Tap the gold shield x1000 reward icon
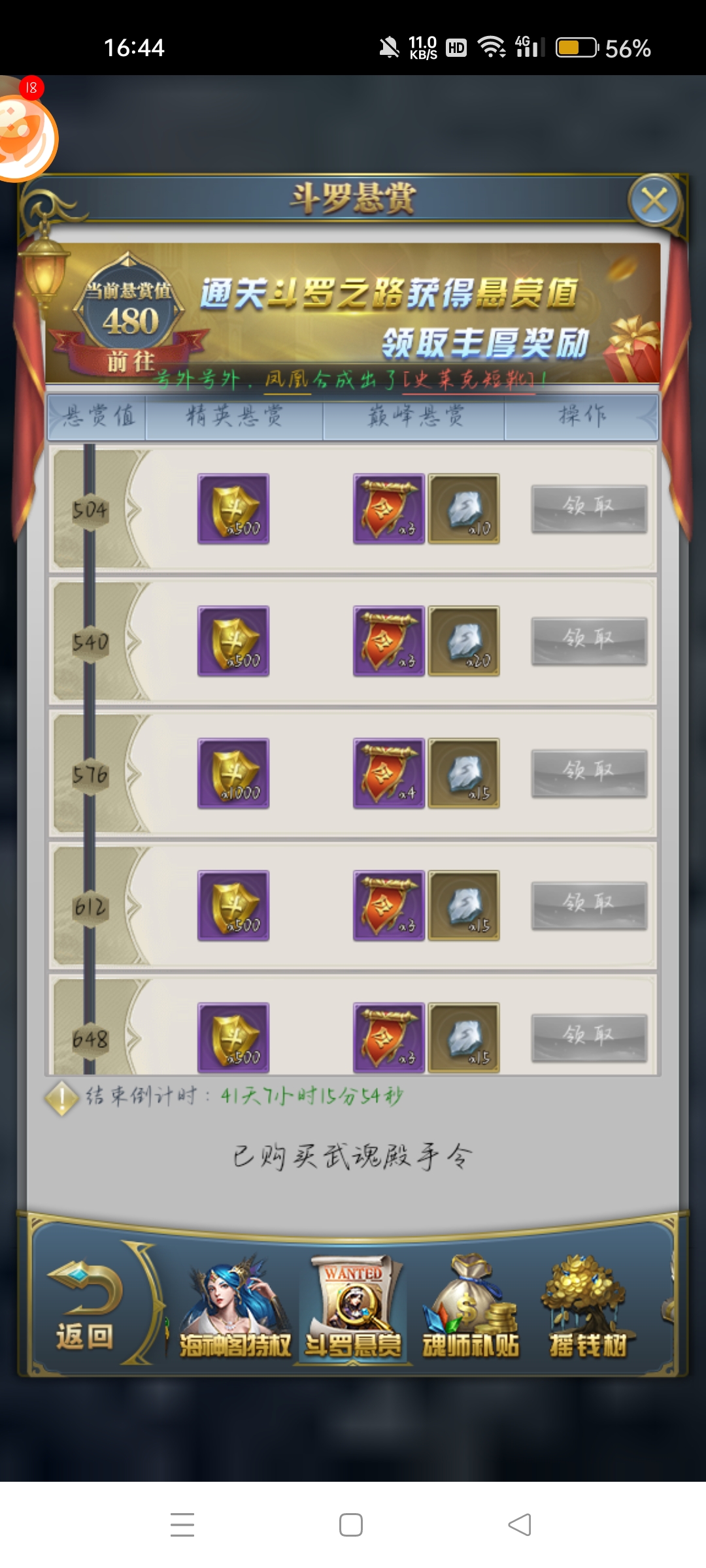 [233, 774]
